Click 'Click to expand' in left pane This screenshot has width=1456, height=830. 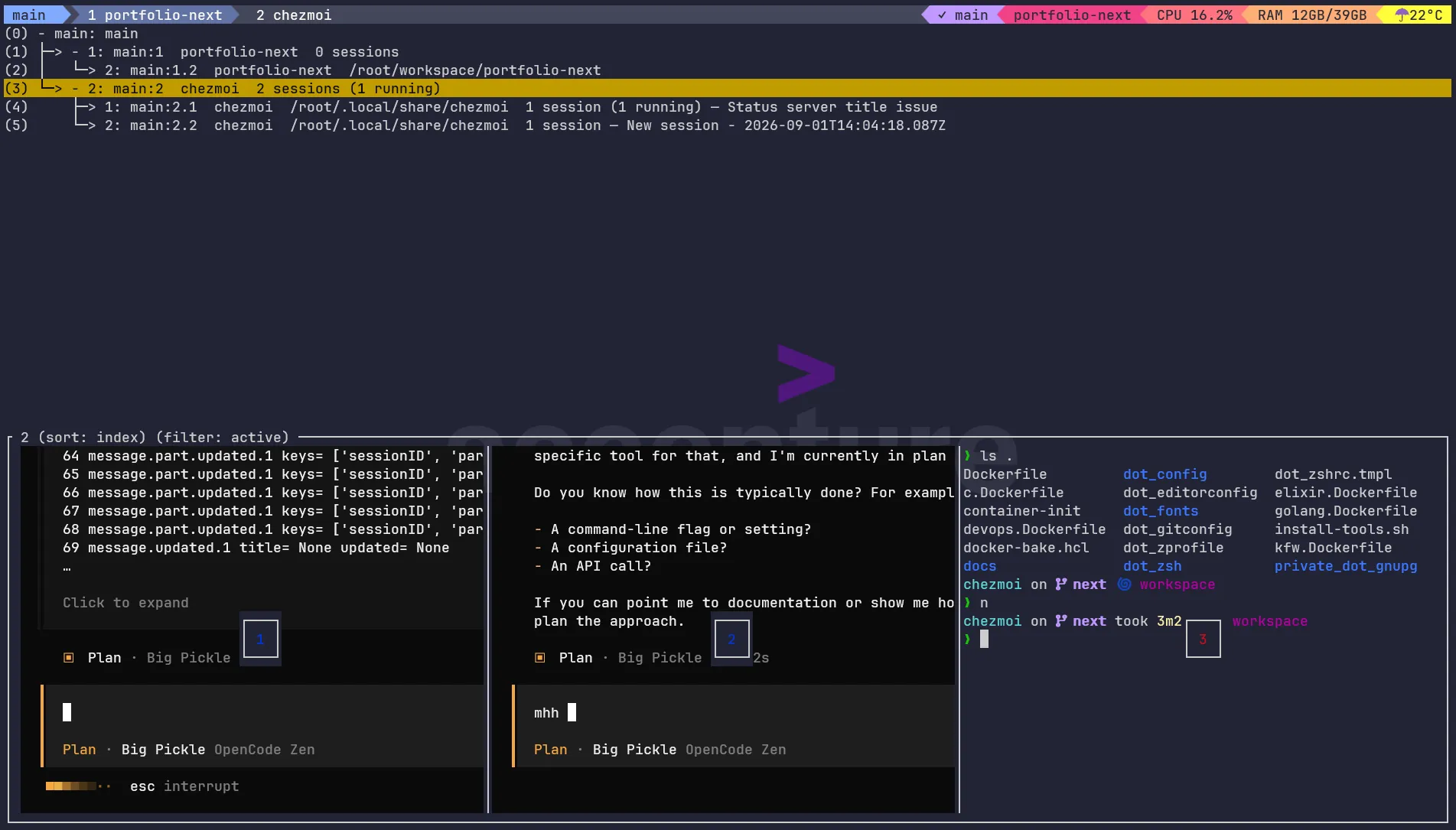tap(125, 603)
